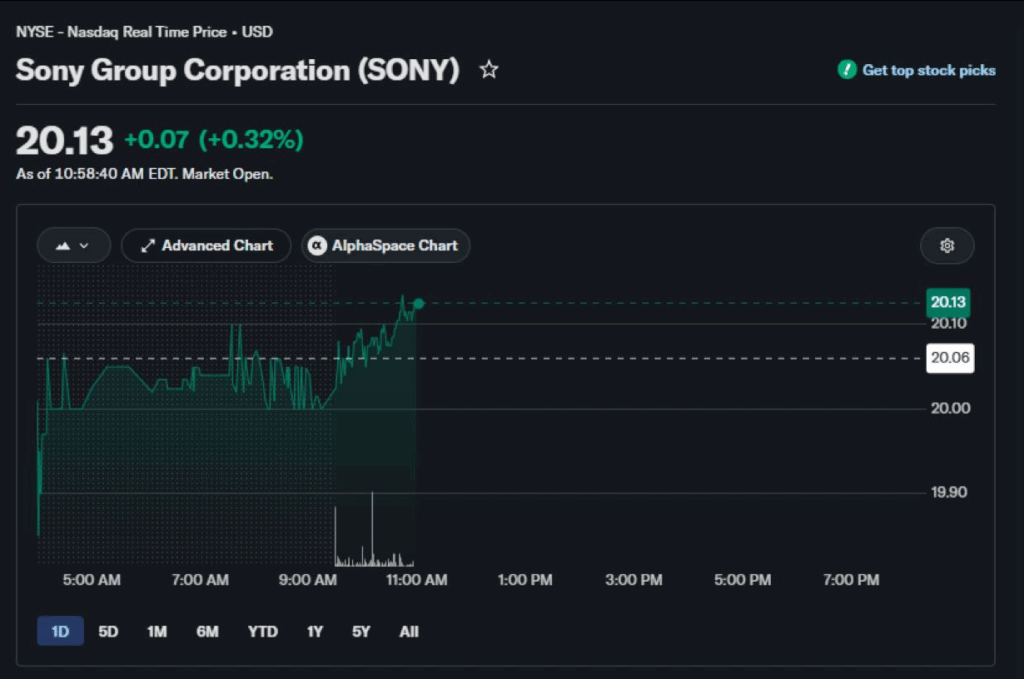Switch chart to YTD range
The width and height of the screenshot is (1024, 679).
tap(263, 631)
